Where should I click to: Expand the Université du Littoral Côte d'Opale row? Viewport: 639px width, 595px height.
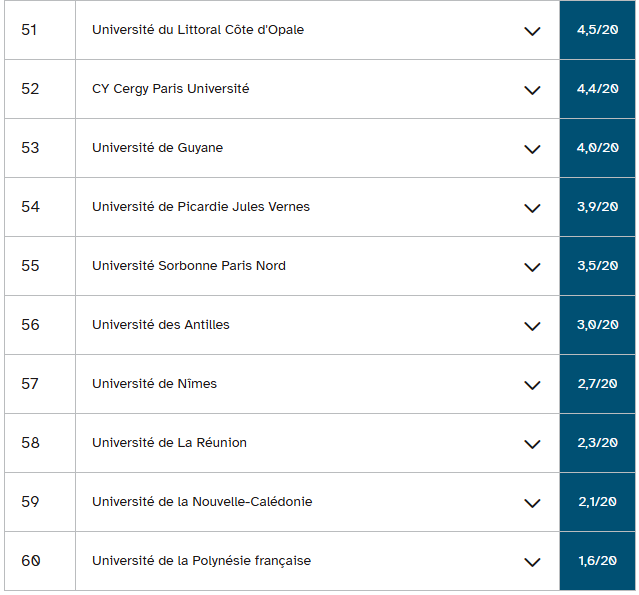[532, 31]
